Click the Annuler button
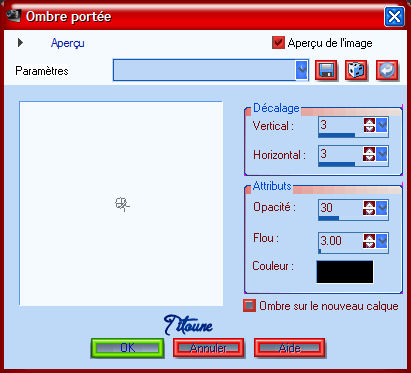The width and height of the screenshot is (411, 373). tap(209, 348)
